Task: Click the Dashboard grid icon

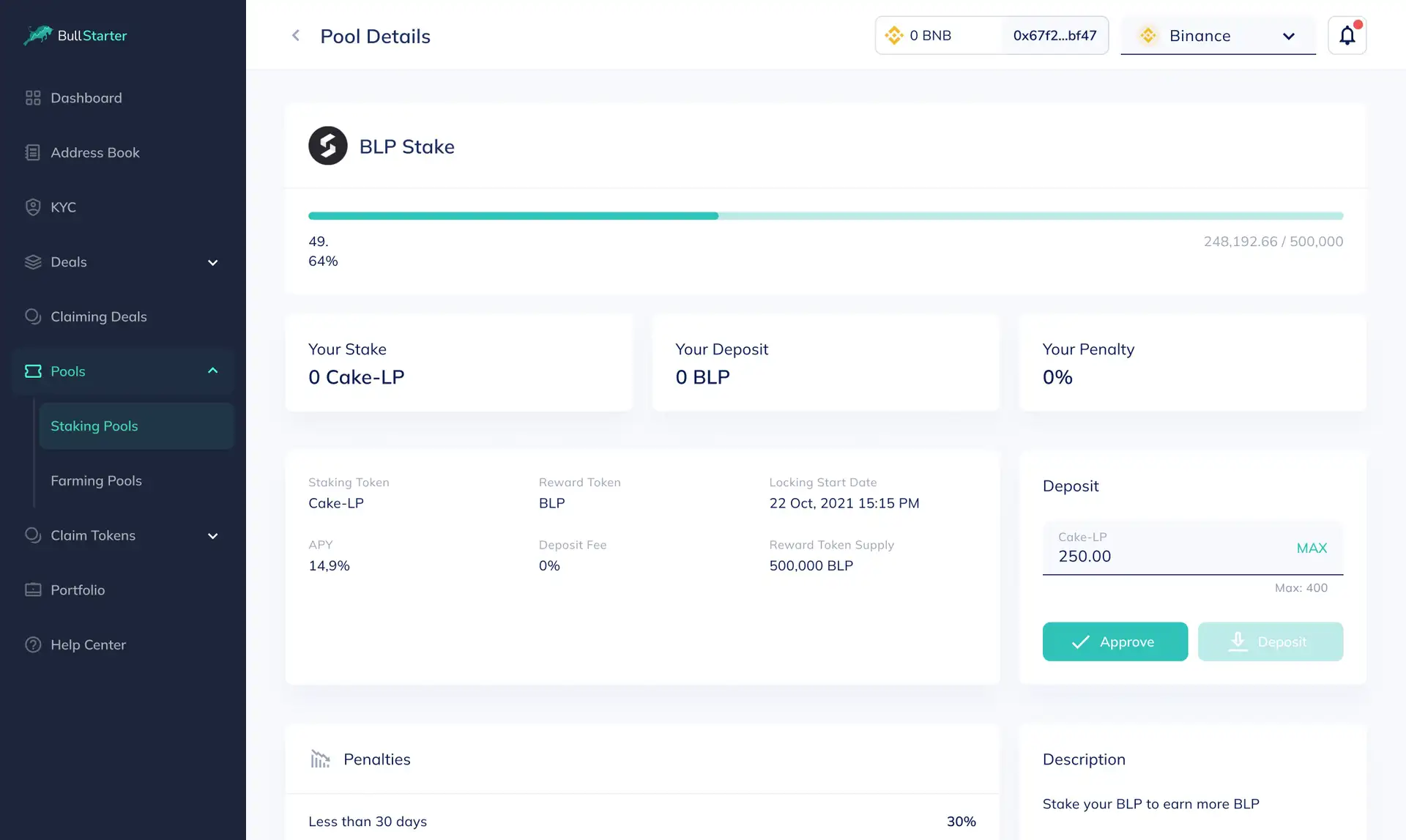Action: tap(33, 97)
